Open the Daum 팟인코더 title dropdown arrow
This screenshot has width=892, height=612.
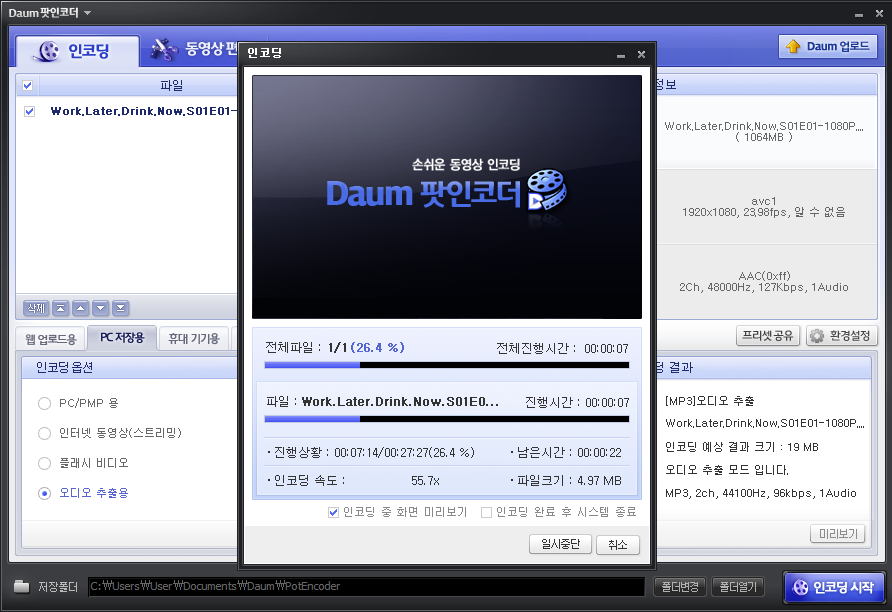click(87, 13)
